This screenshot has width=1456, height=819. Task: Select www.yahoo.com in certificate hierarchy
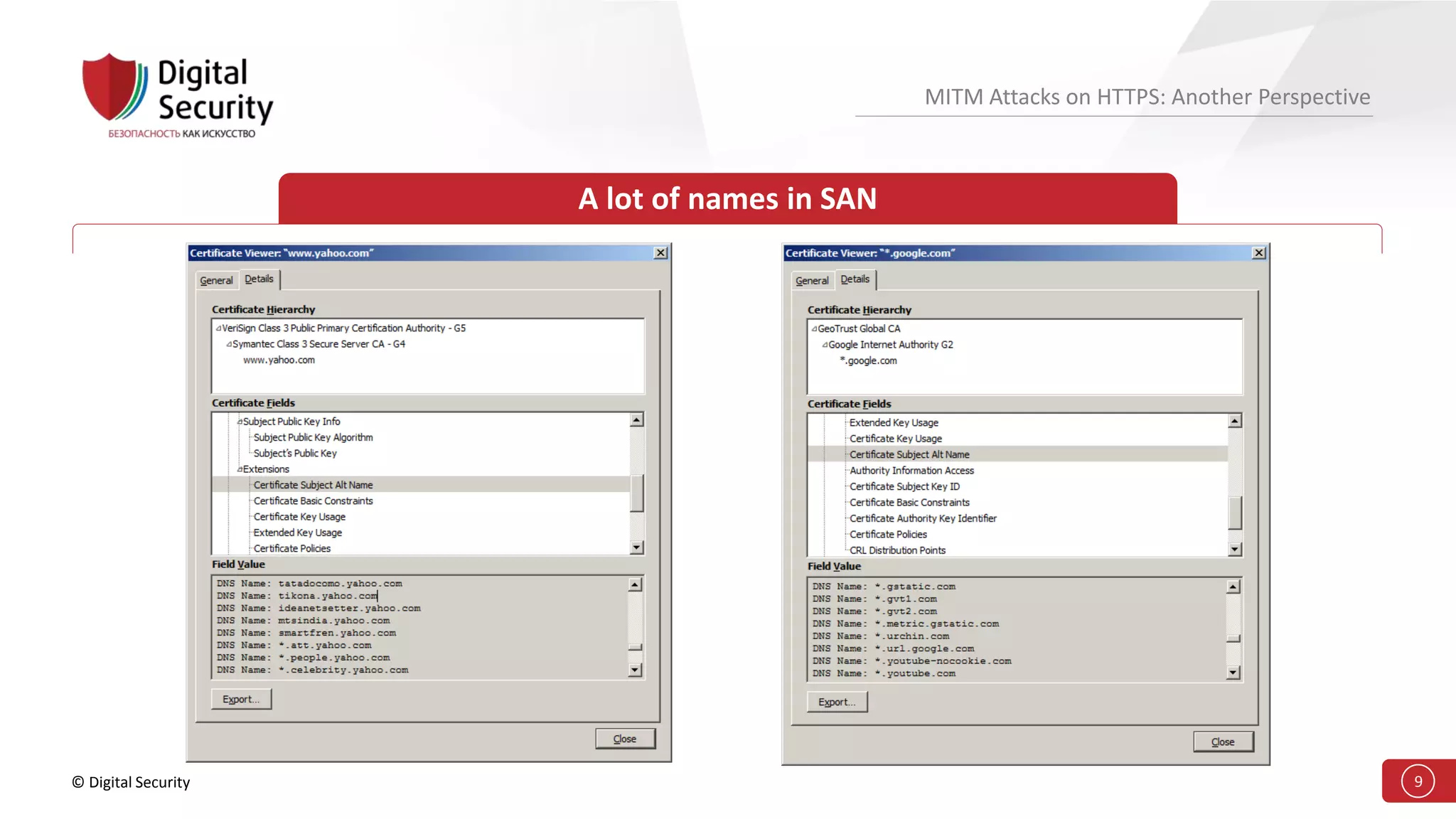[x=279, y=360]
